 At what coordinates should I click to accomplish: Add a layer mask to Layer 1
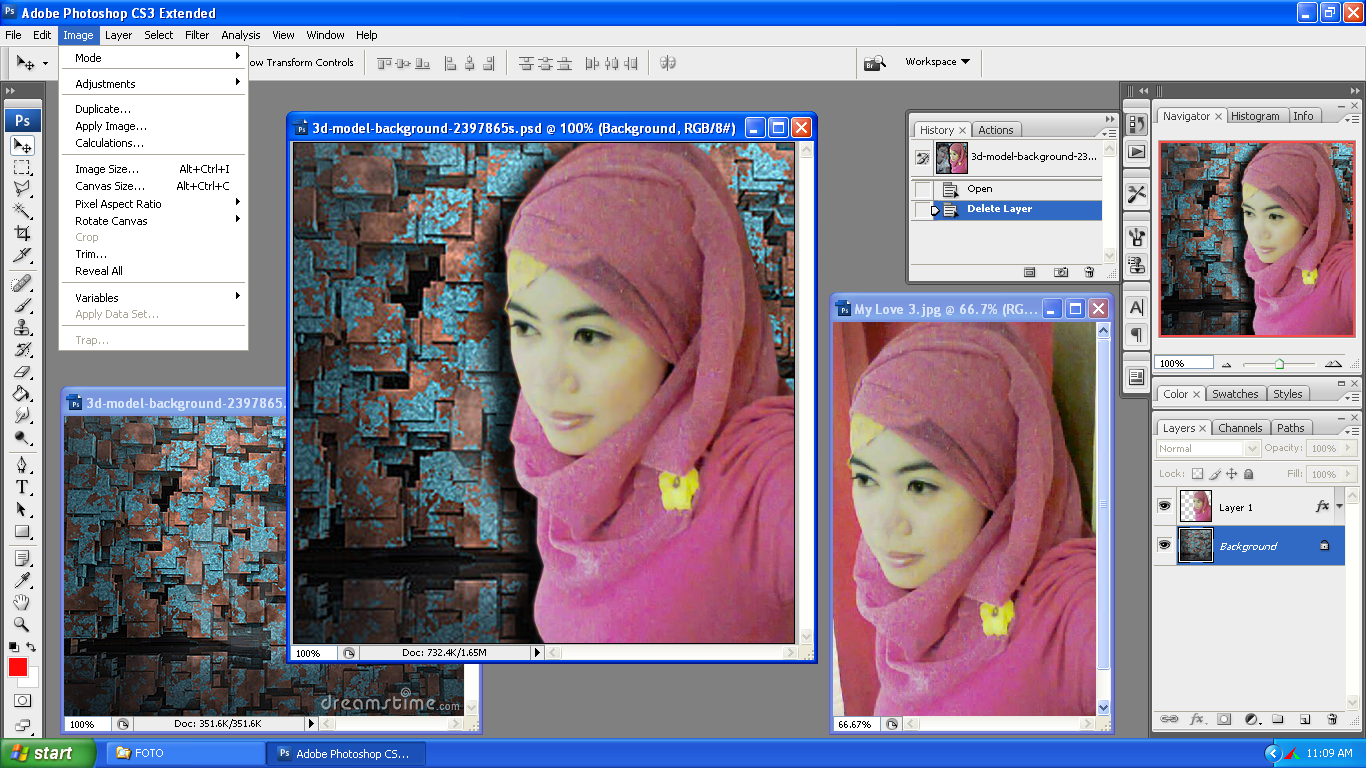1222,718
